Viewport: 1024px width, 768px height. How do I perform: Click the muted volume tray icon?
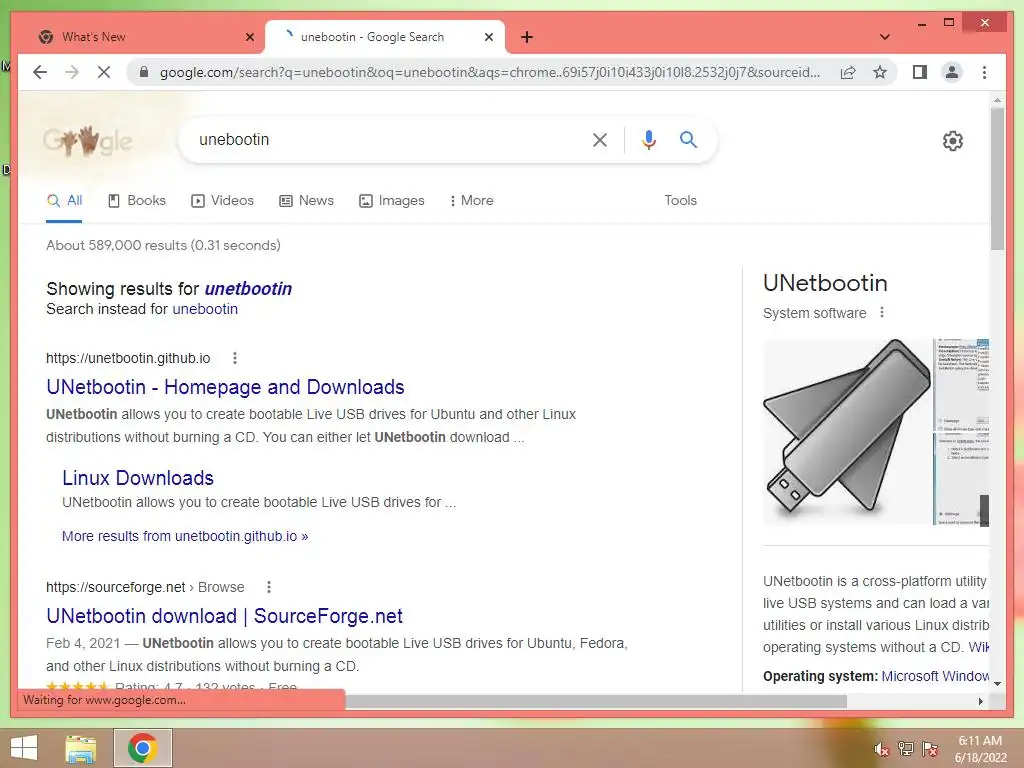(x=881, y=750)
